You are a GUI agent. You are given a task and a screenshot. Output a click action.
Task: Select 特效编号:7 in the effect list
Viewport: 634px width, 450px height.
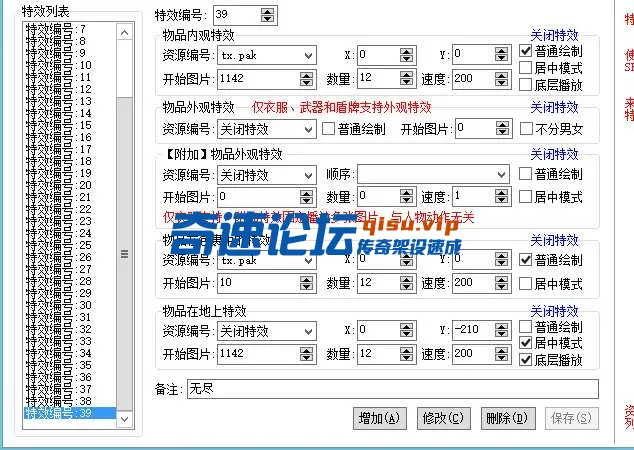(70, 29)
